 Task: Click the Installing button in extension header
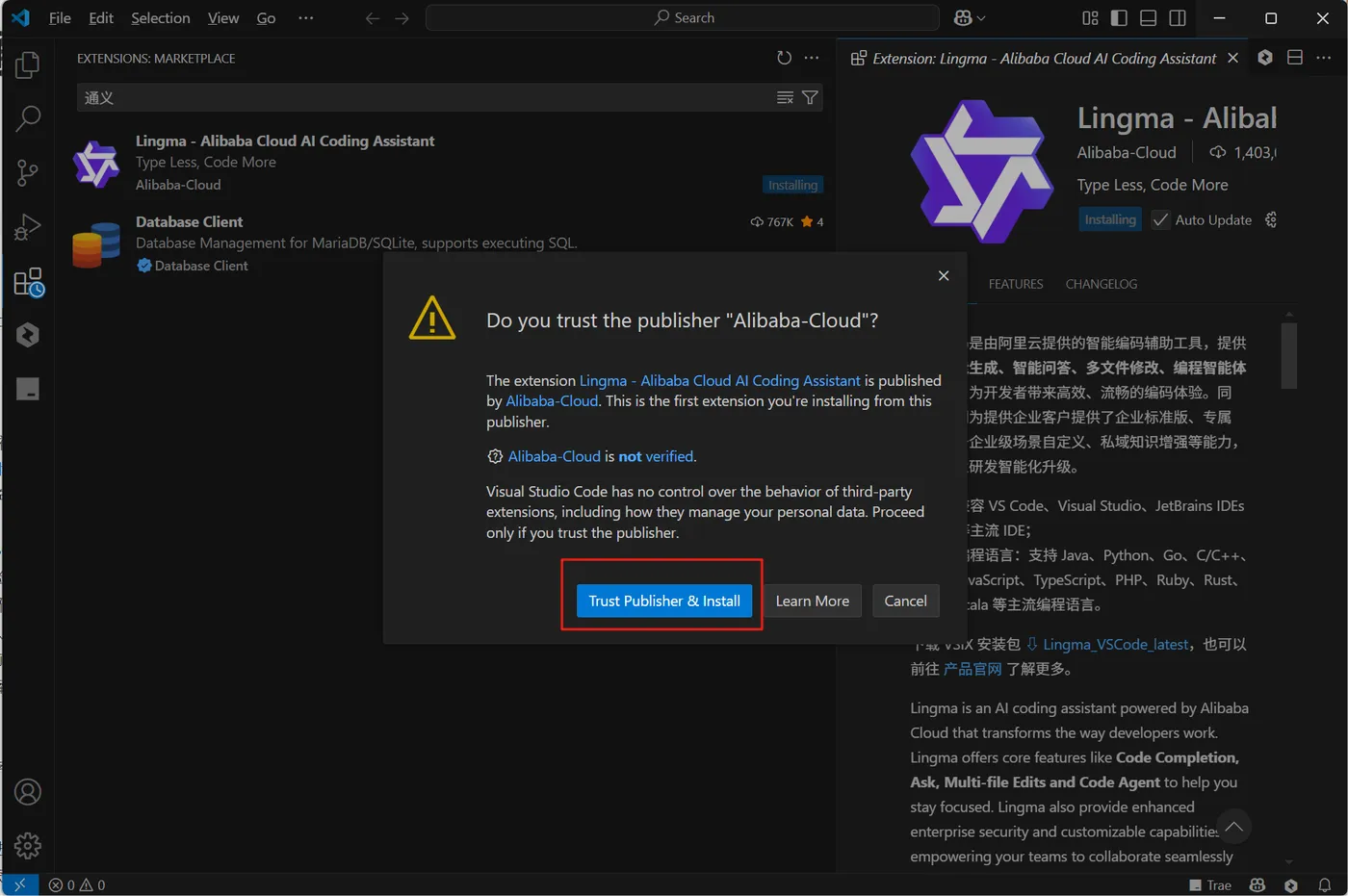(x=1110, y=219)
